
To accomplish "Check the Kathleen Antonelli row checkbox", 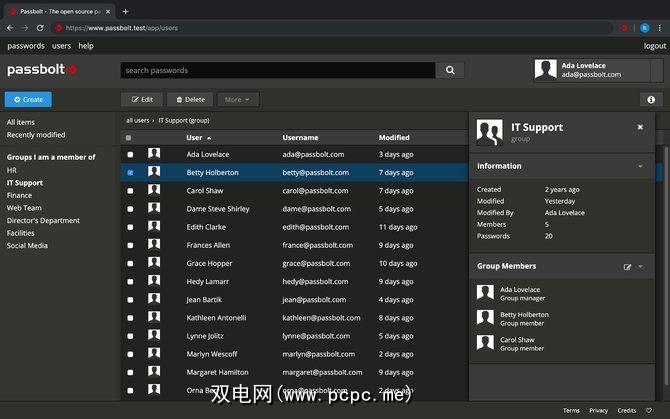I will [x=130, y=318].
